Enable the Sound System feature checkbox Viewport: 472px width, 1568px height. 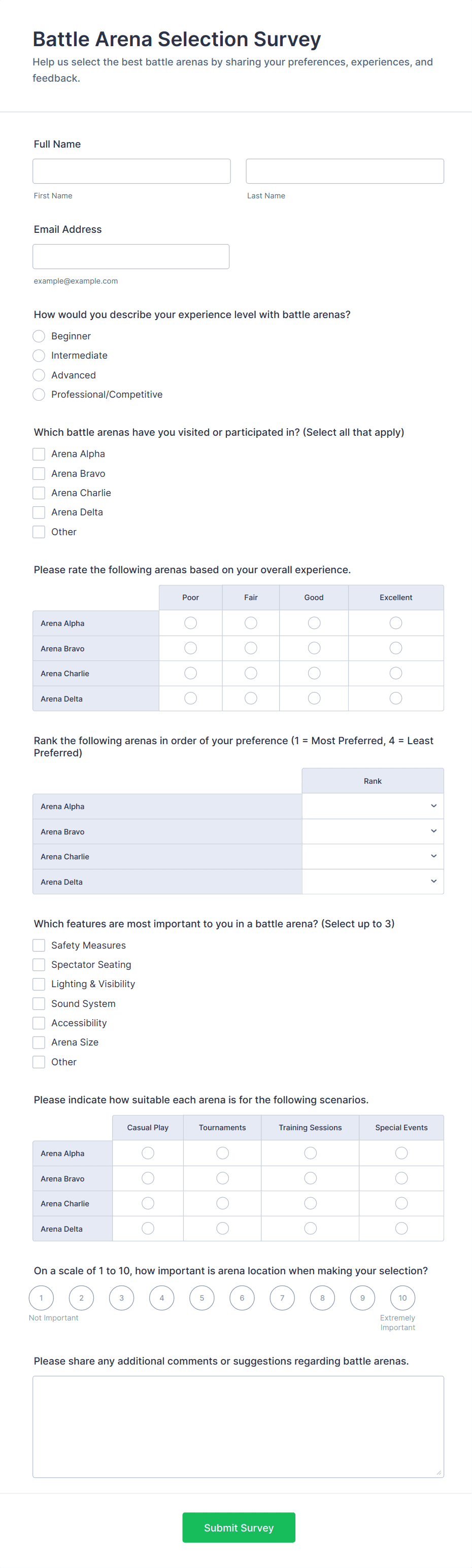point(39,1004)
